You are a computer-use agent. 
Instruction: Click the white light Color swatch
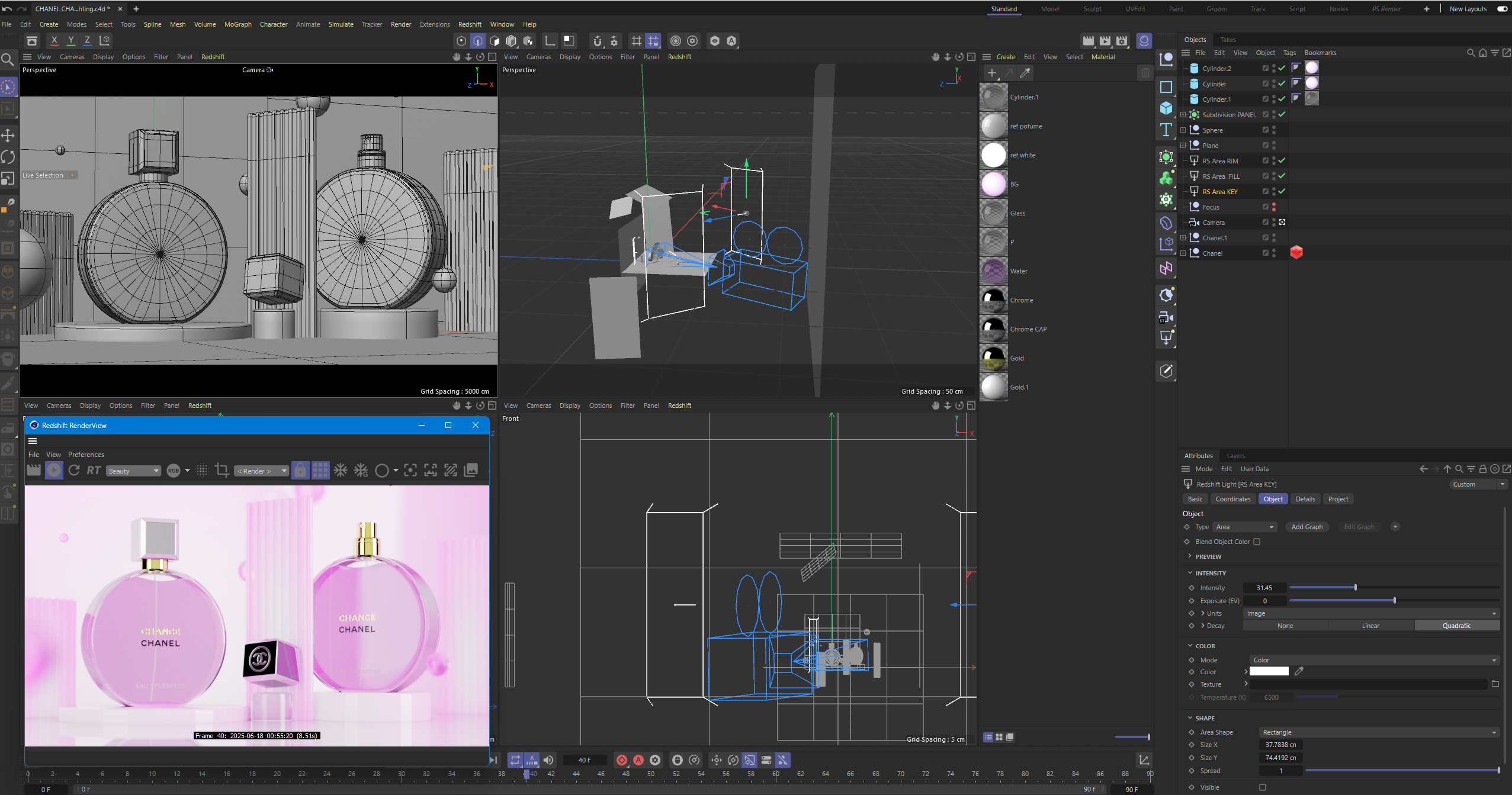pyautogui.click(x=1269, y=671)
